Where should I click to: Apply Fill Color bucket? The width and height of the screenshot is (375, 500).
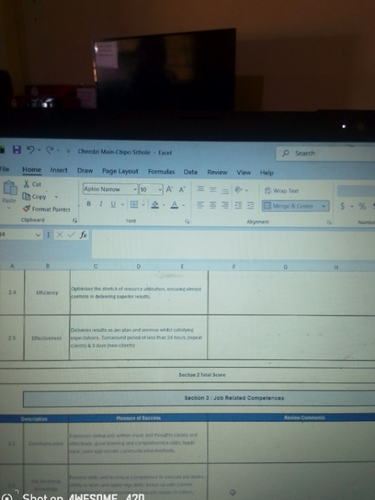[x=155, y=205]
